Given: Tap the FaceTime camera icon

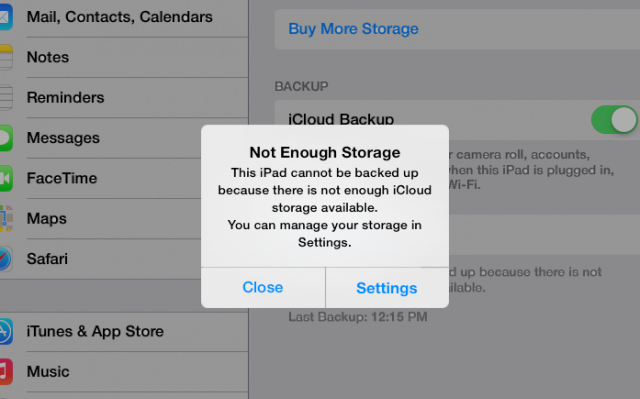Looking at the screenshot, I should coord(6,178).
